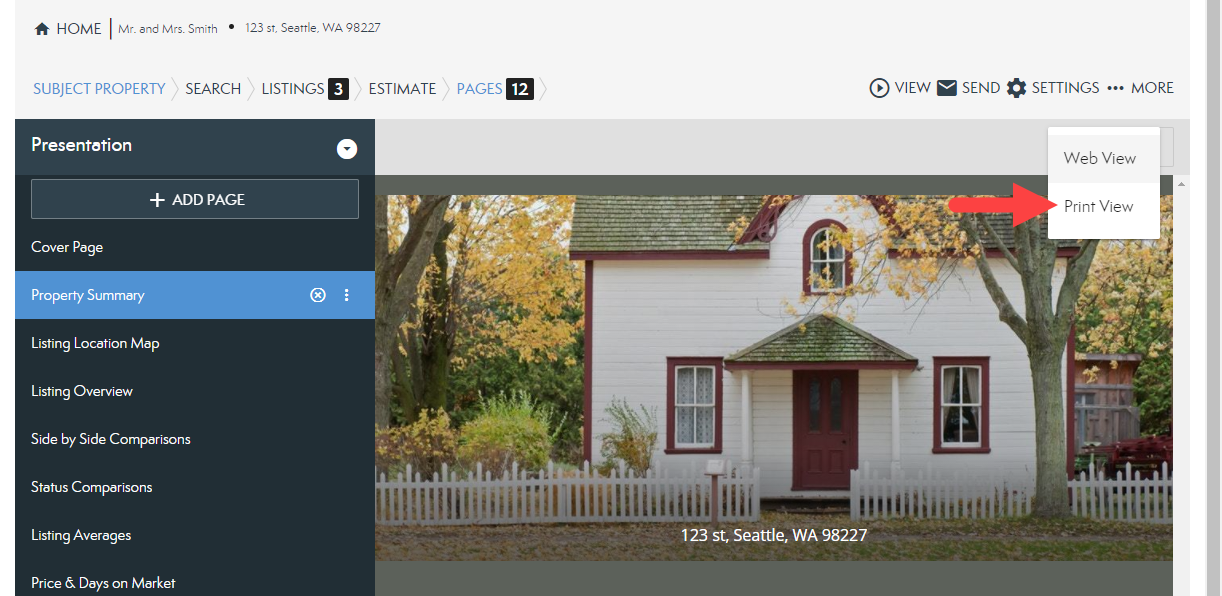This screenshot has width=1222, height=596.
Task: Open the PAGES step
Action: click(494, 88)
